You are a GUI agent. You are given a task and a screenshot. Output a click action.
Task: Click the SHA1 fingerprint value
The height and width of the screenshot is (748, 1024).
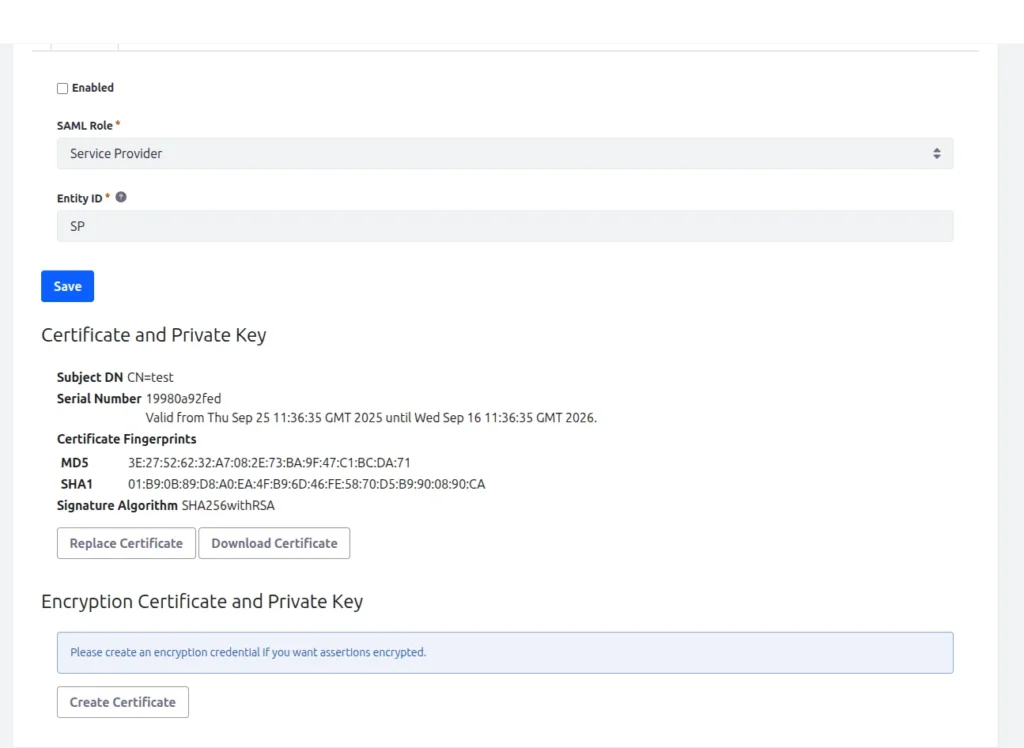click(306, 484)
